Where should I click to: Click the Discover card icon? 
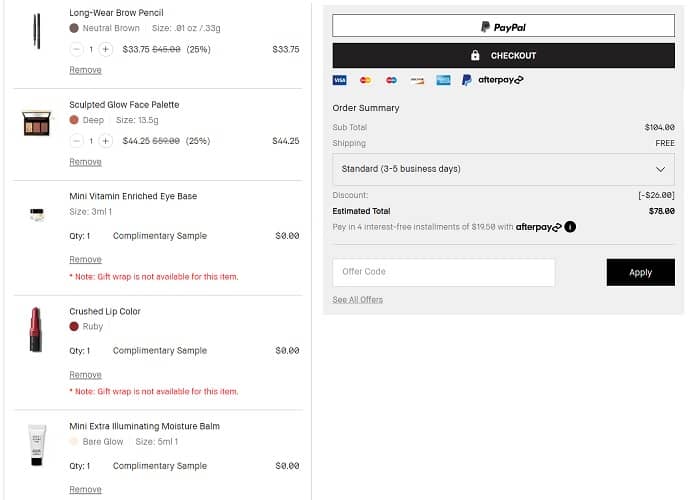point(418,80)
